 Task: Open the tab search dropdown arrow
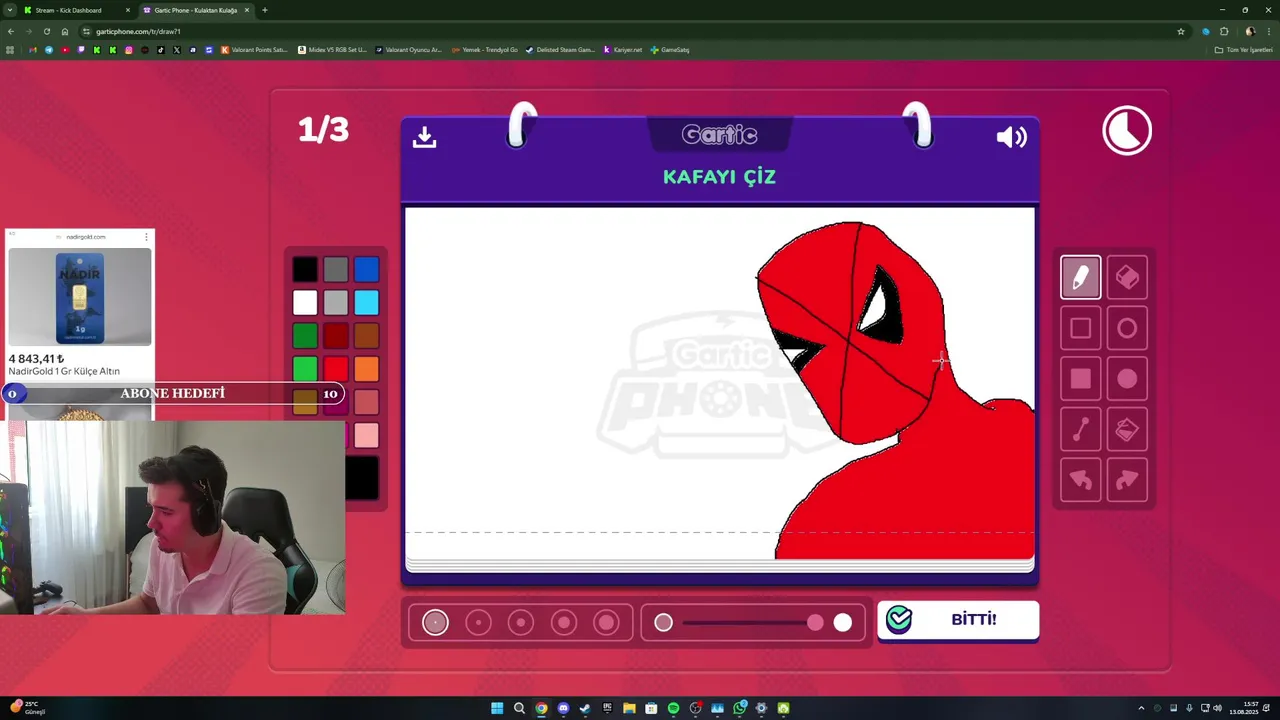[x=9, y=10]
